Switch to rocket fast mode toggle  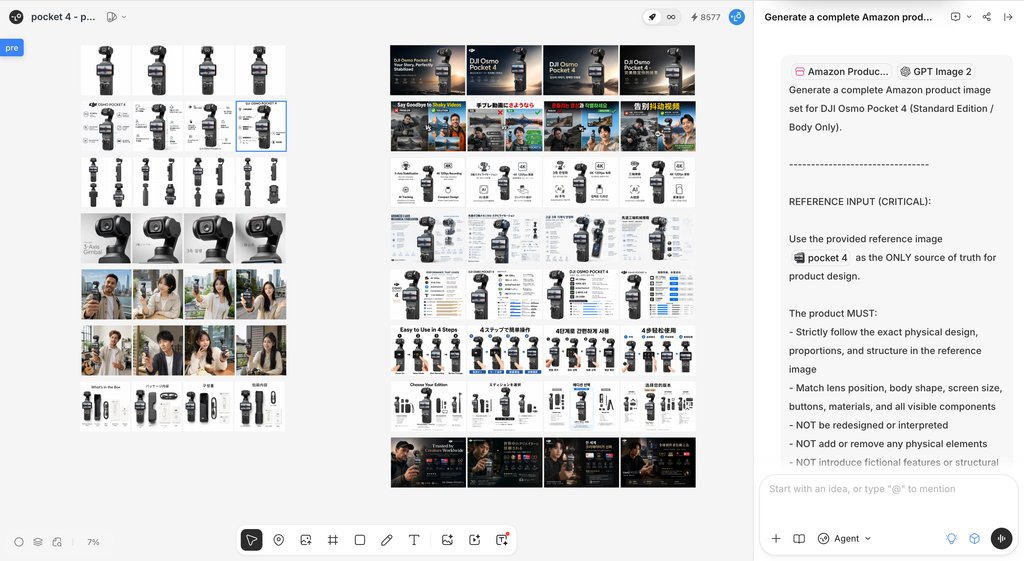[x=652, y=17]
